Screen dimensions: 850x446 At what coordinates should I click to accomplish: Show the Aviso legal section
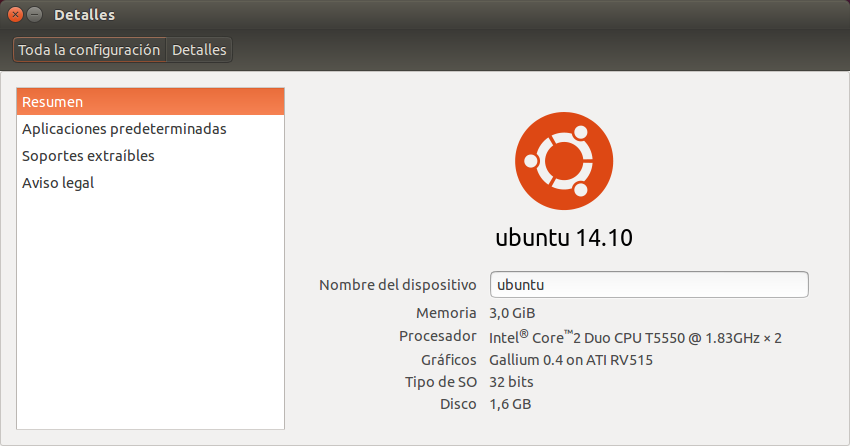[x=58, y=183]
